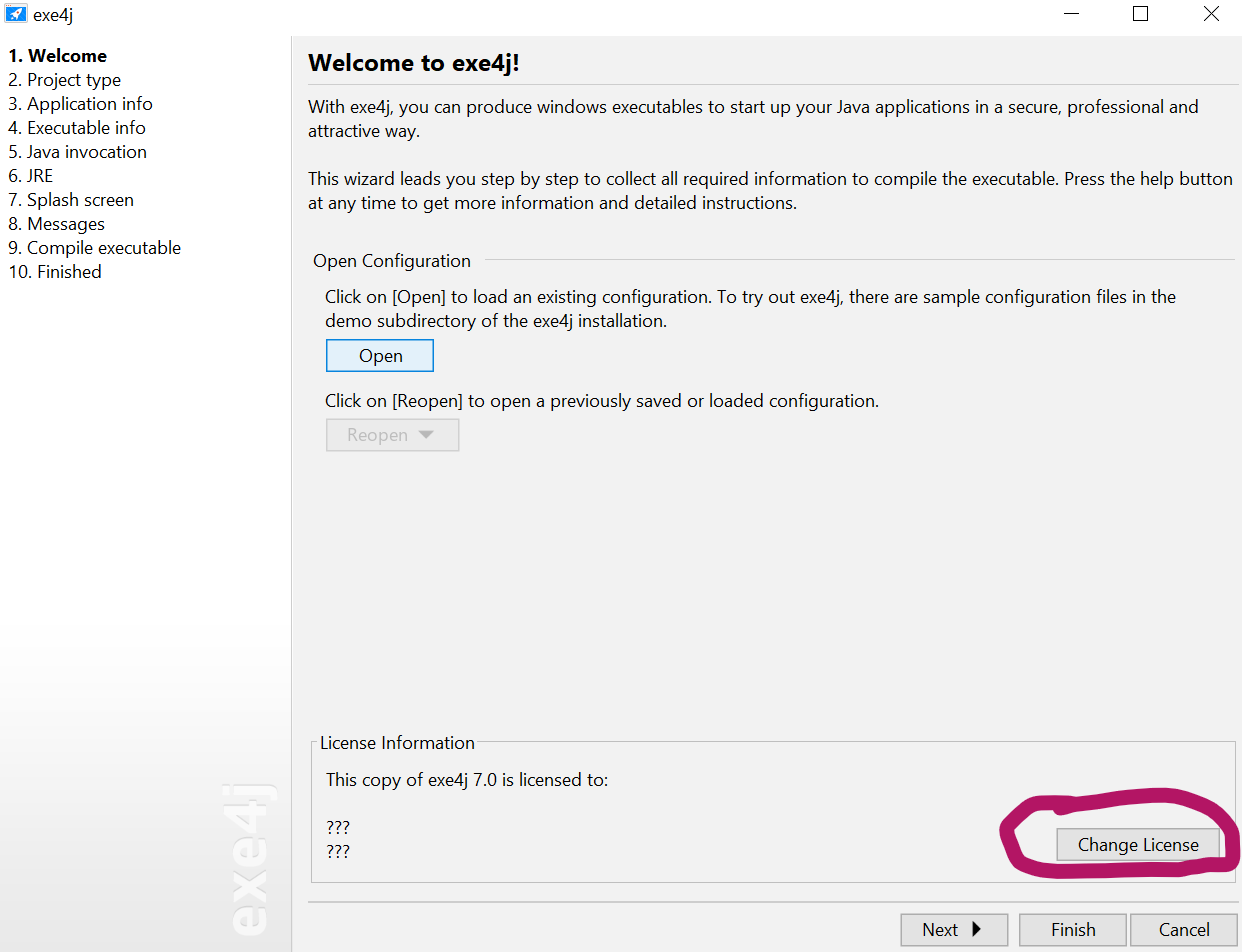This screenshot has height=952, width=1243.
Task: Click the Finish button
Action: click(1073, 930)
